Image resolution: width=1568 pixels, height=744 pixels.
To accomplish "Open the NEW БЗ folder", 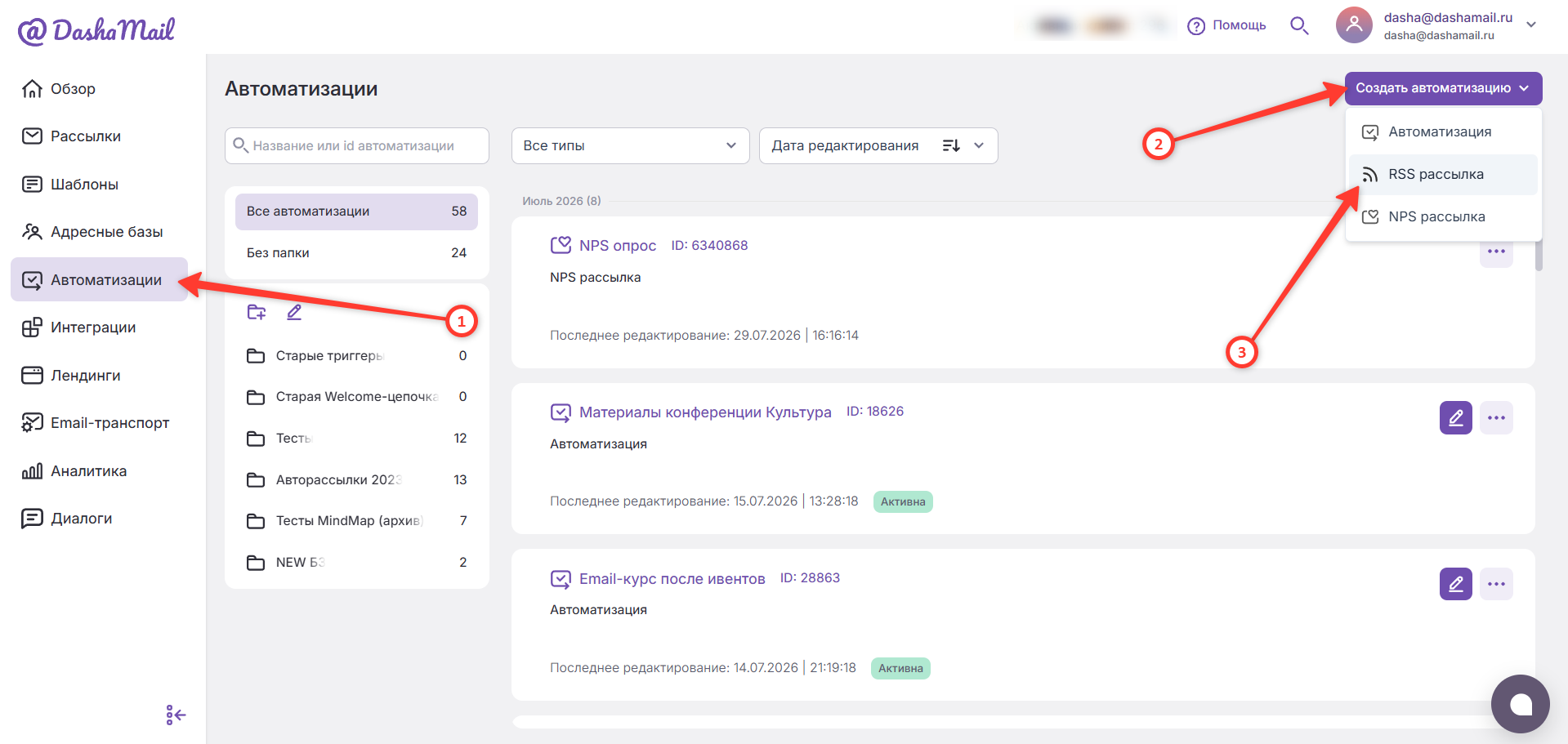I will click(x=356, y=563).
